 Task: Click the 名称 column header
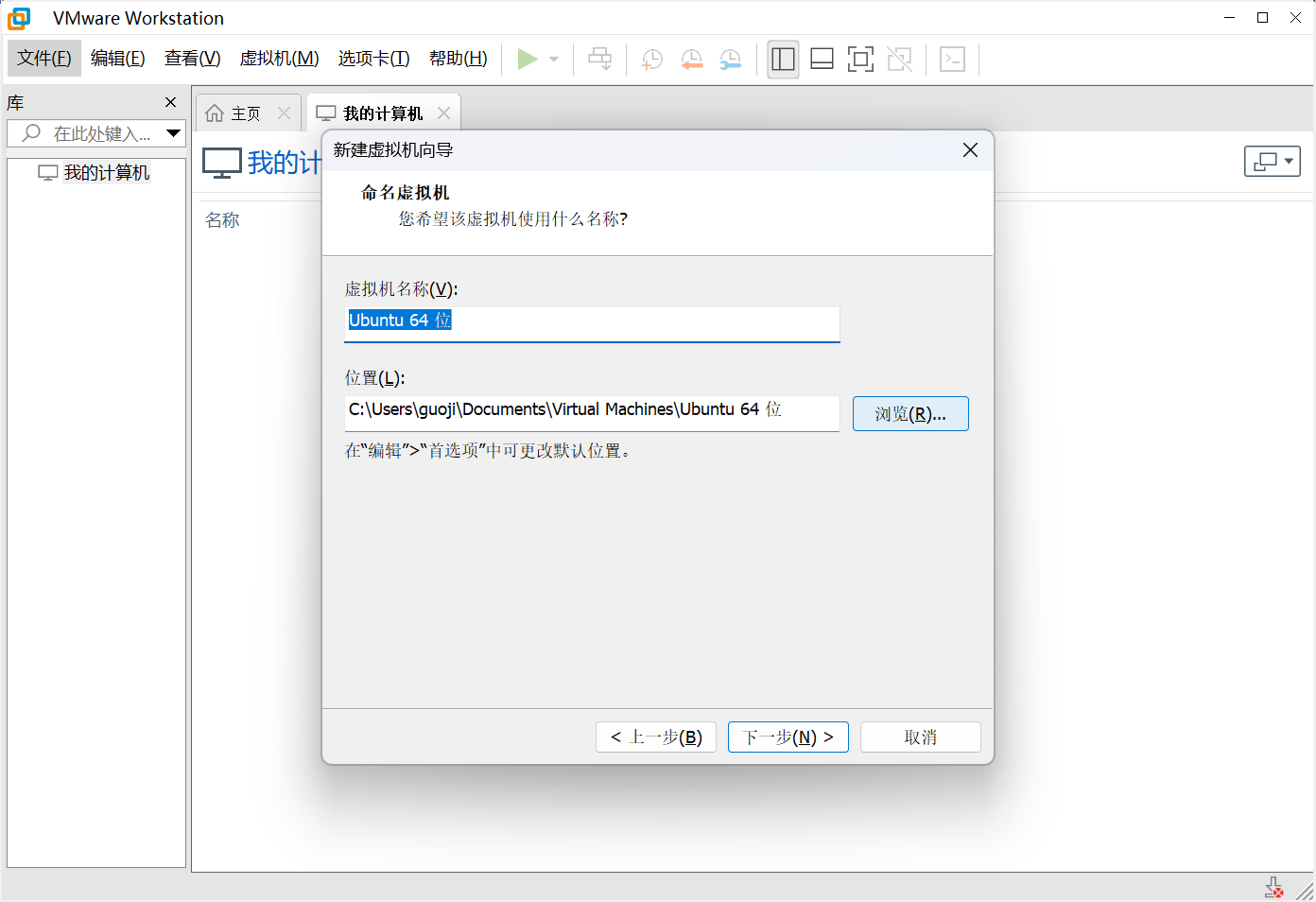[223, 220]
